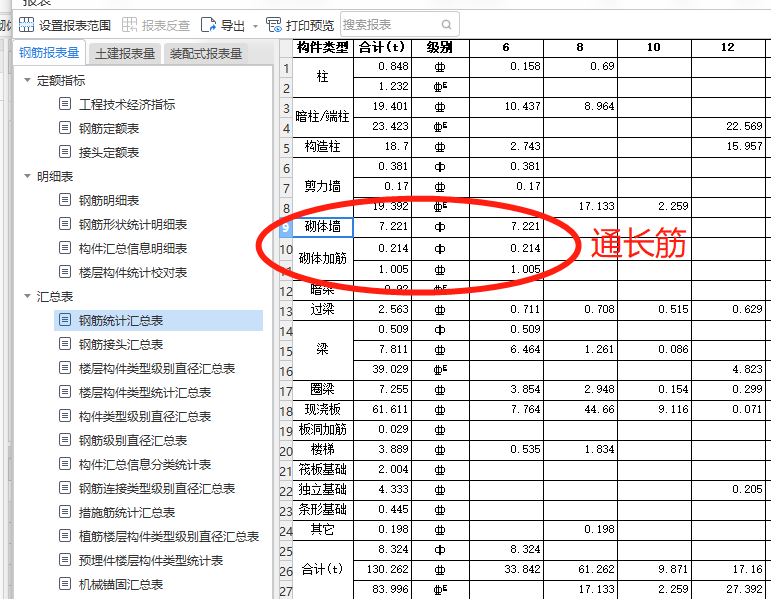Click the 级别 column header
Image resolution: width=771 pixels, height=599 pixels.
pos(440,48)
